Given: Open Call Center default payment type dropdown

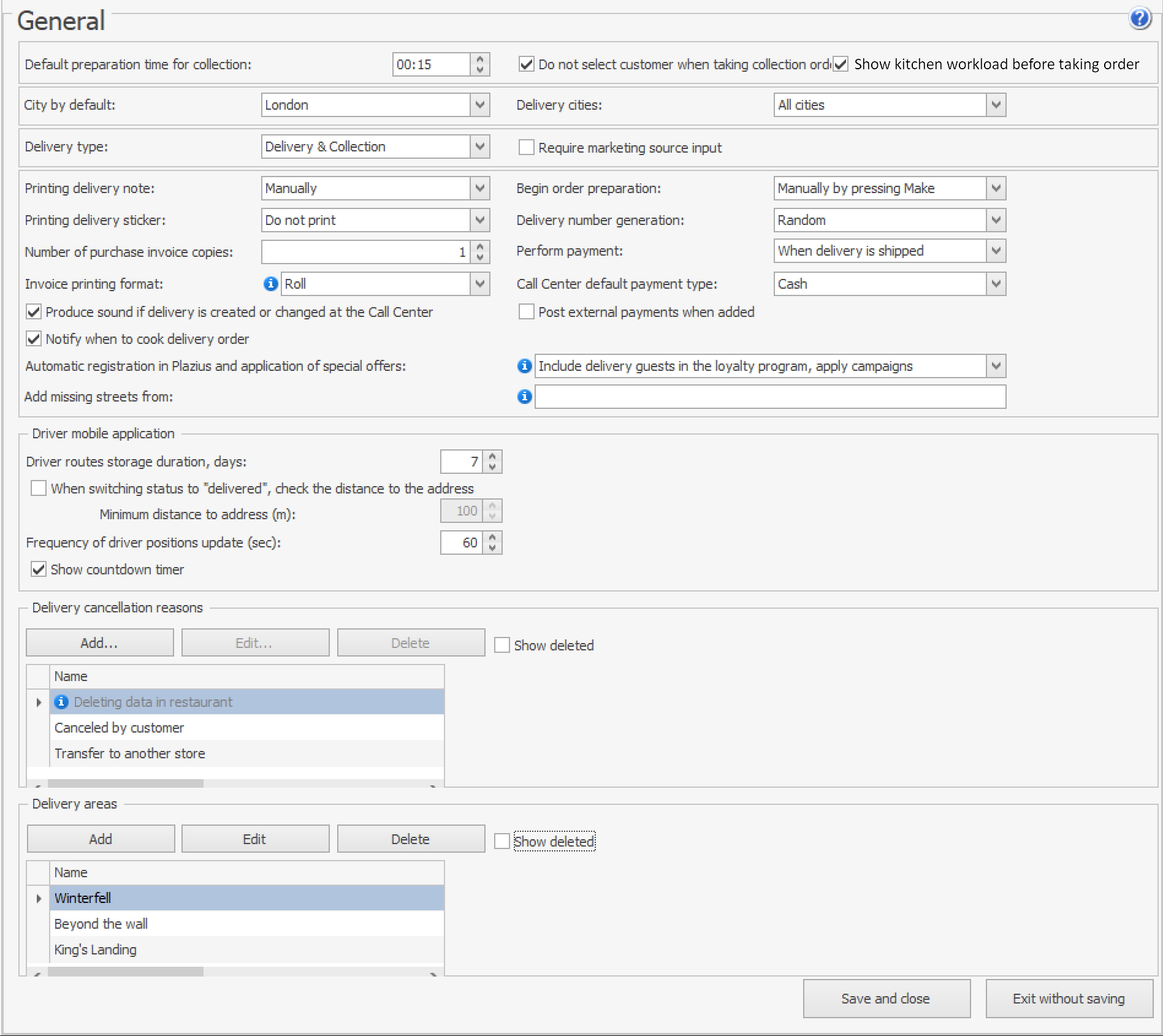Looking at the screenshot, I should click(996, 284).
